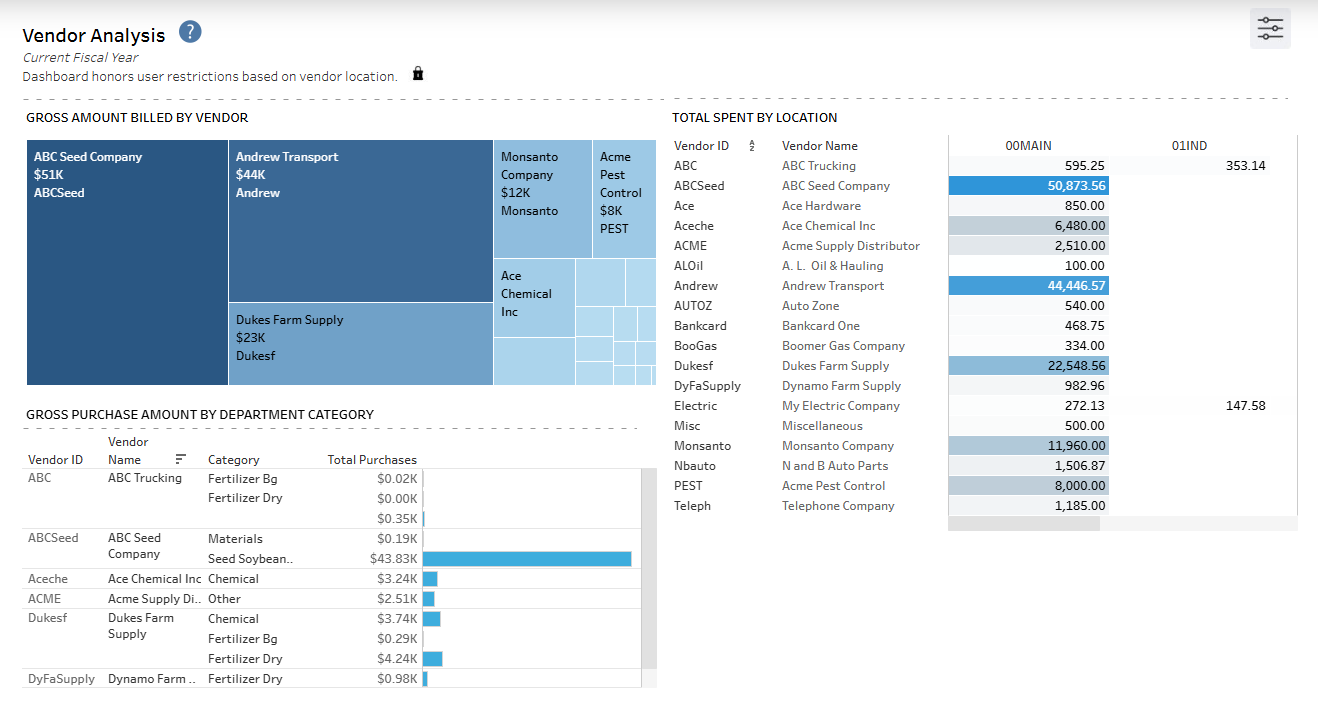Click the Seed Soybean bar worth $43.83K
Viewport: 1318px width, 704px height.
coord(527,559)
